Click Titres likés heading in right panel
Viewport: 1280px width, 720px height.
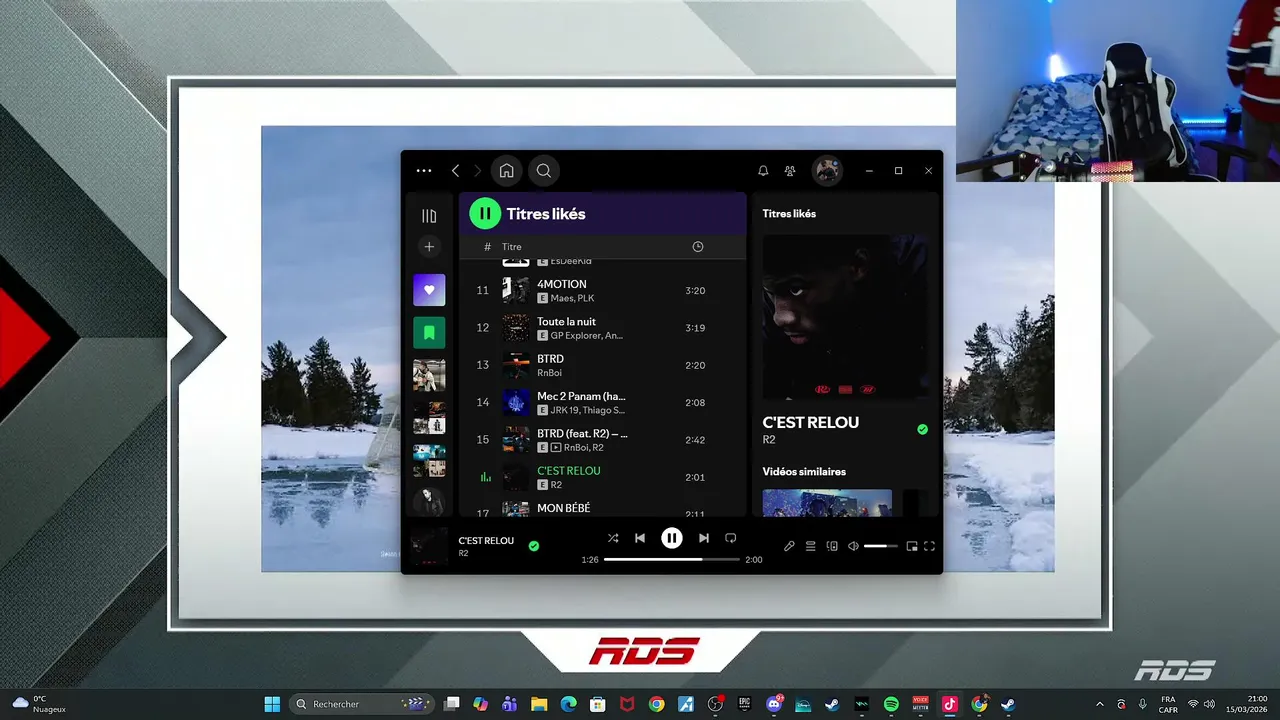point(789,213)
